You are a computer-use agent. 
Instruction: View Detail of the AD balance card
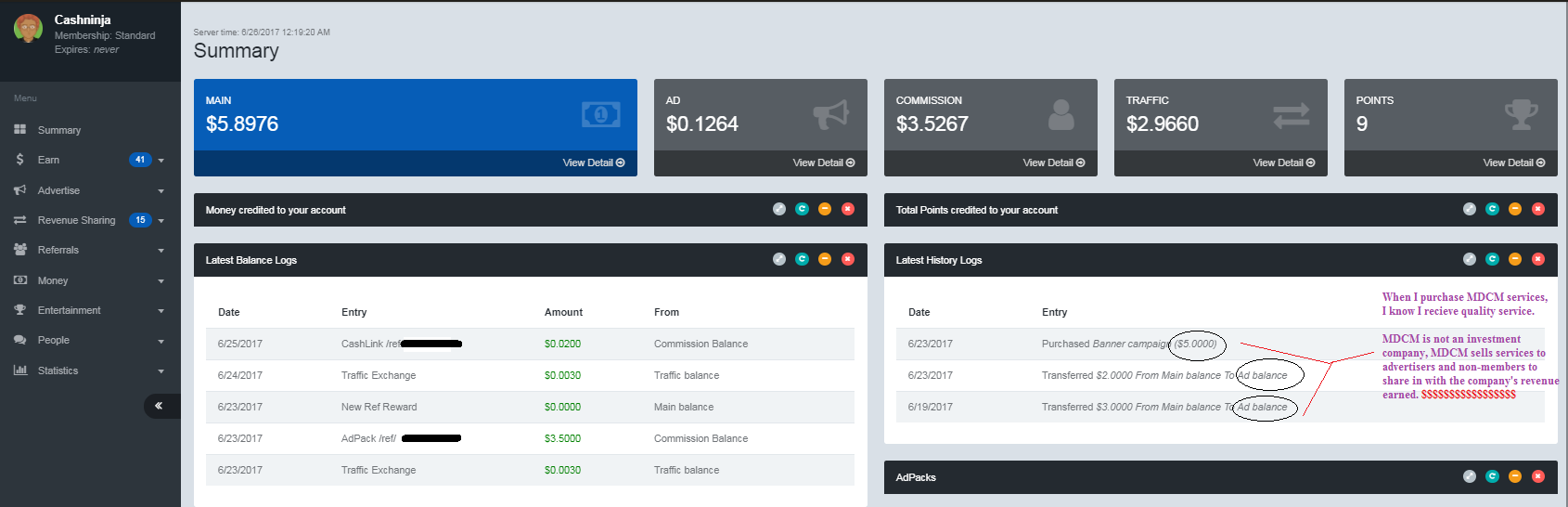[824, 162]
